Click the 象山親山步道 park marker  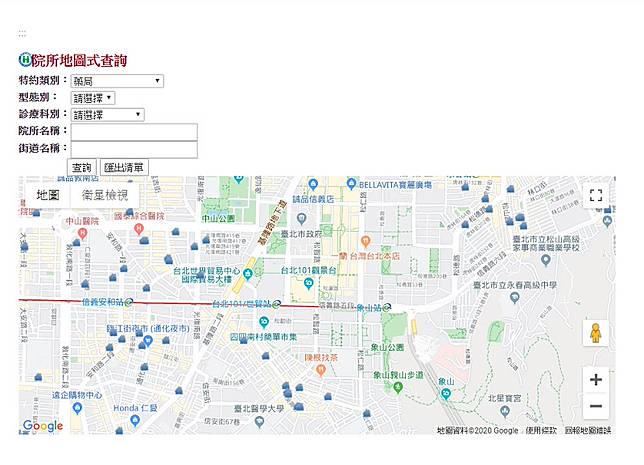coord(398,387)
